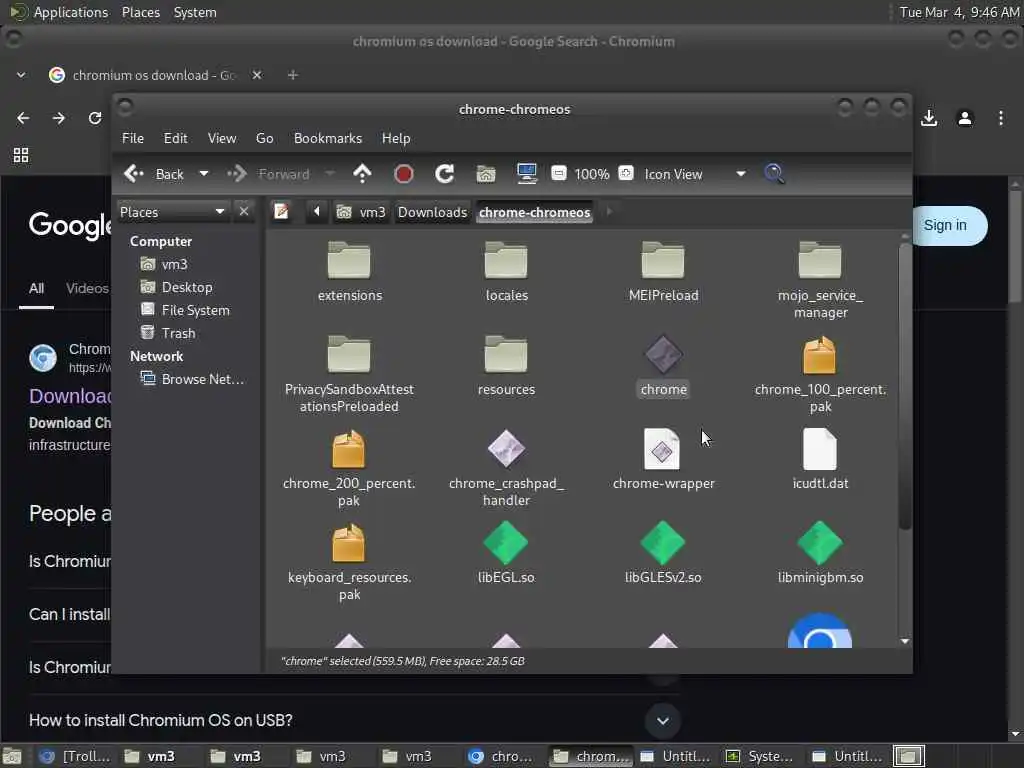Screen dimensions: 1024x768
Task: Open the Applications menu in top panel
Action: coord(71,12)
